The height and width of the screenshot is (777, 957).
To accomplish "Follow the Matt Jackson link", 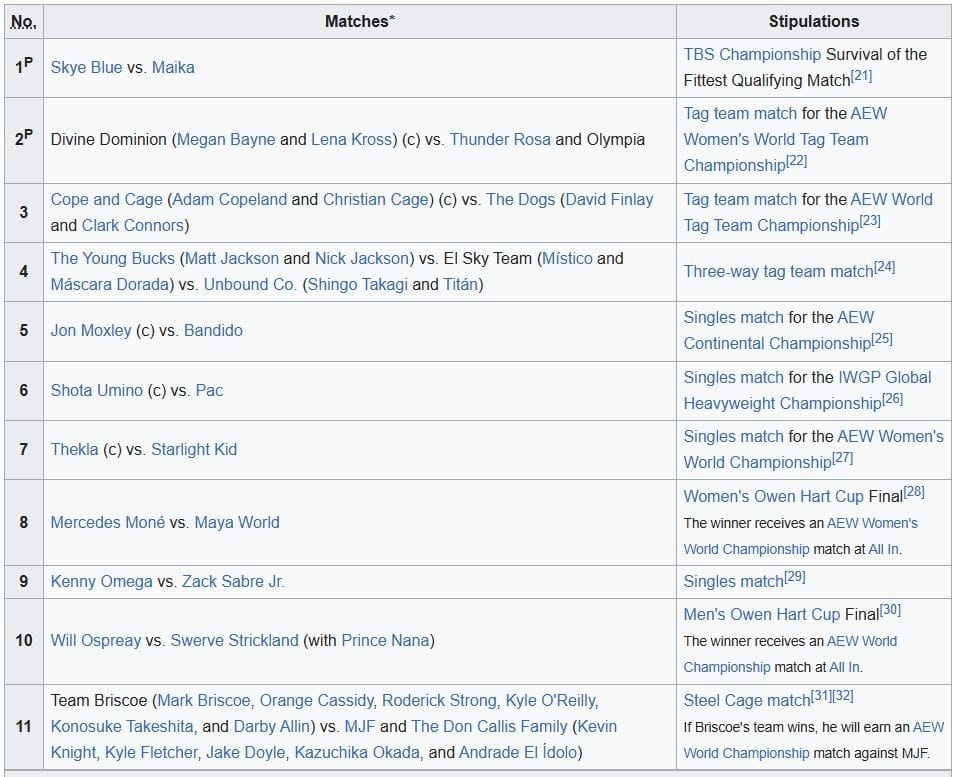I will pyautogui.click(x=231, y=259).
